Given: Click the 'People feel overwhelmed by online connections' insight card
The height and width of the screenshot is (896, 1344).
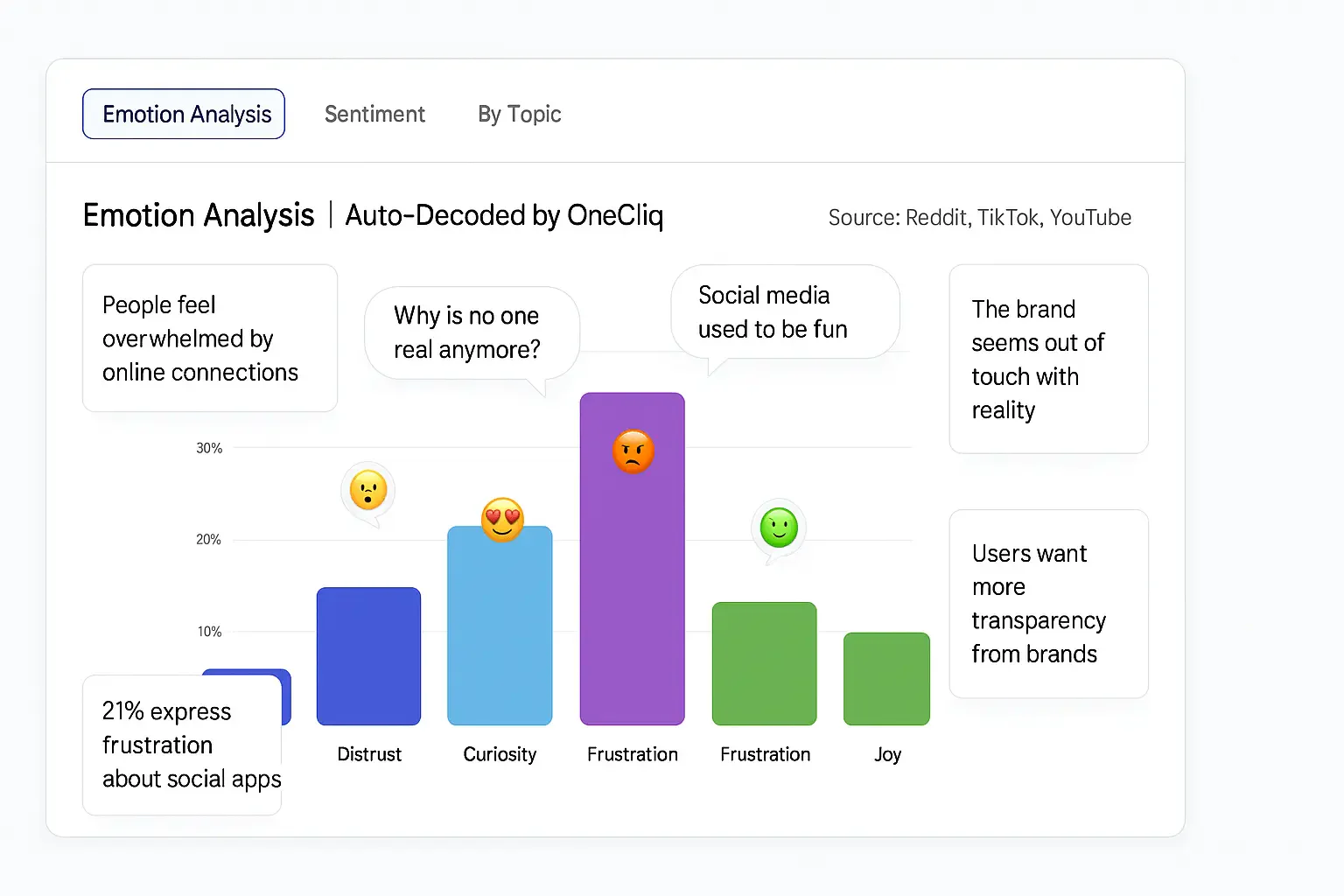Looking at the screenshot, I should coord(209,338).
